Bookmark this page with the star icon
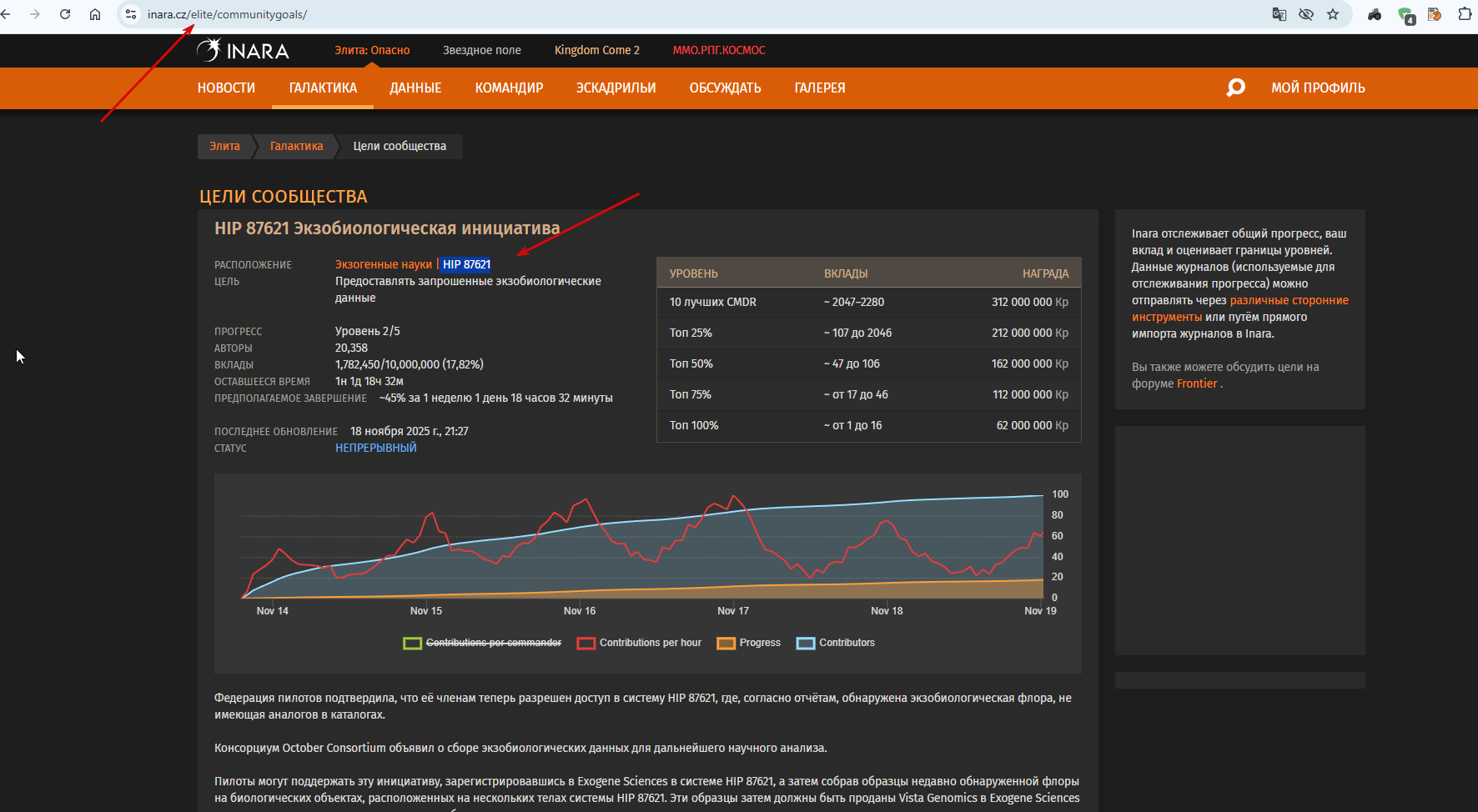Viewport: 1478px width, 812px height. tap(1333, 14)
